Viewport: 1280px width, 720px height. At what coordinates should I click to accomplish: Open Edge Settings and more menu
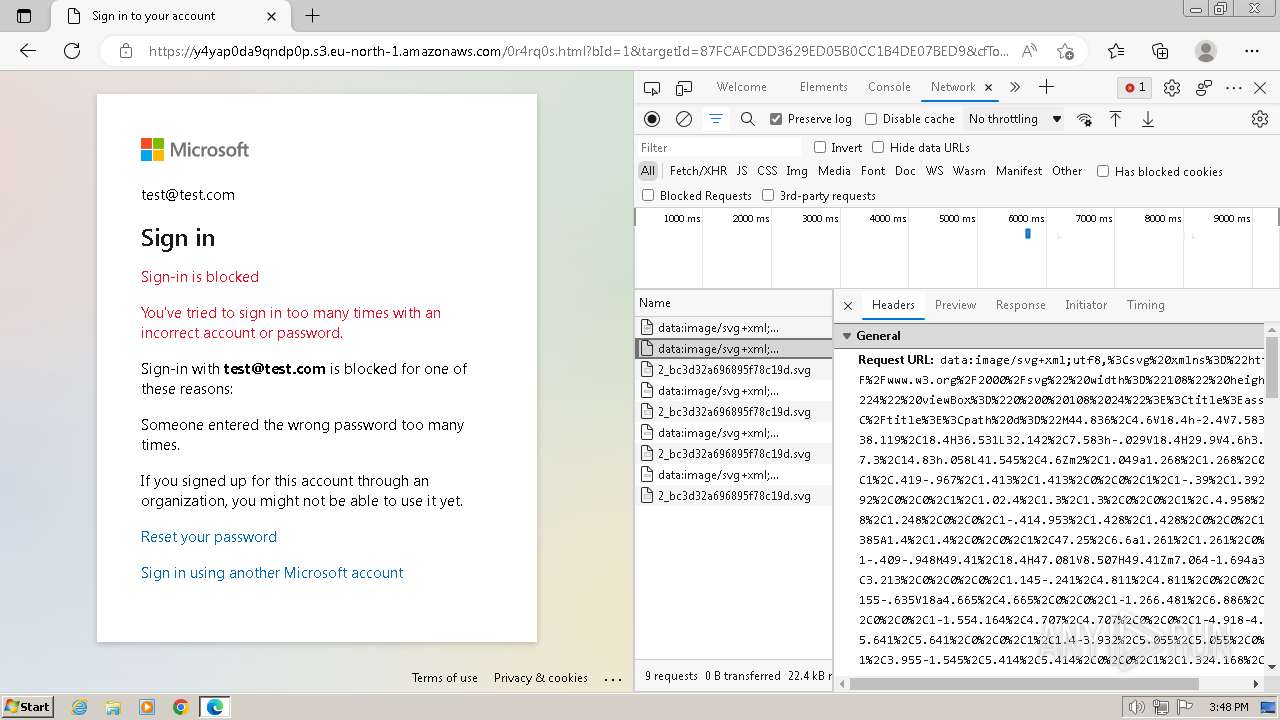click(1252, 51)
